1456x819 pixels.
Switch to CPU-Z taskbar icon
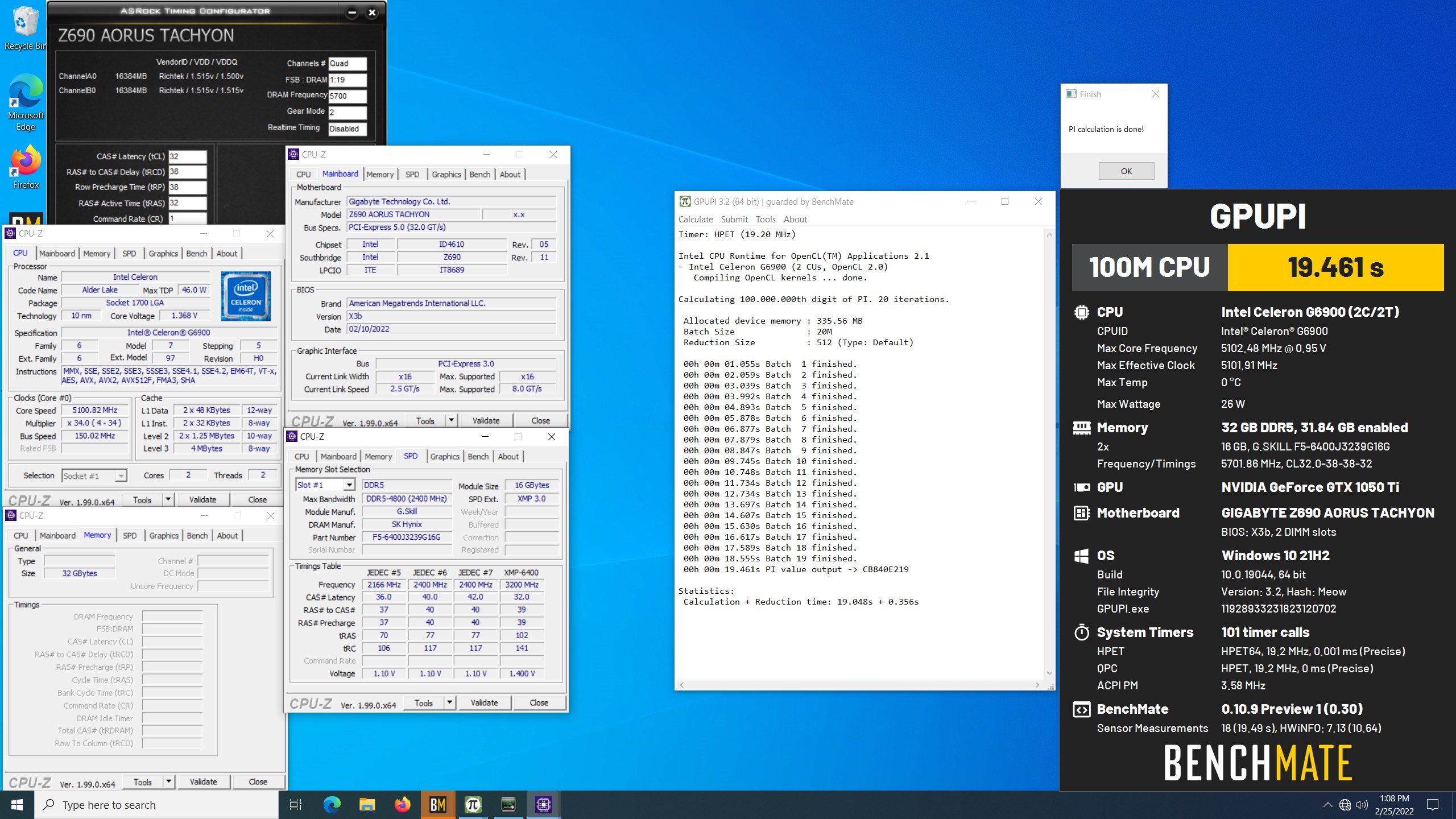(544, 805)
